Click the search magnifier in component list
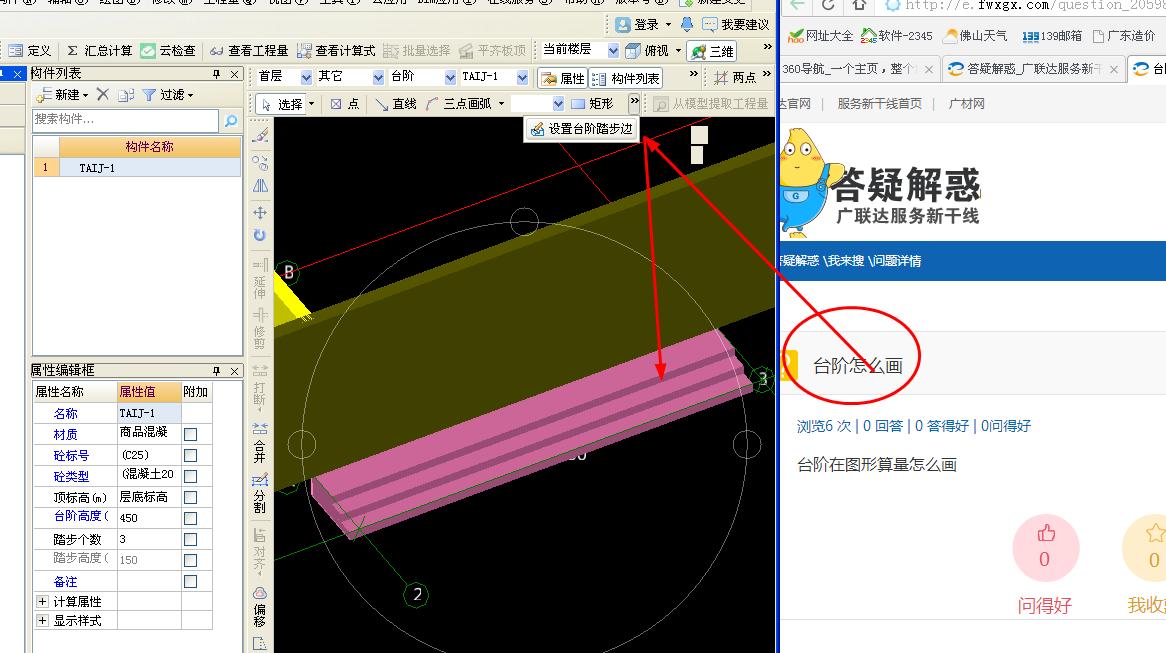Image resolution: width=1166 pixels, height=653 pixels. point(231,120)
